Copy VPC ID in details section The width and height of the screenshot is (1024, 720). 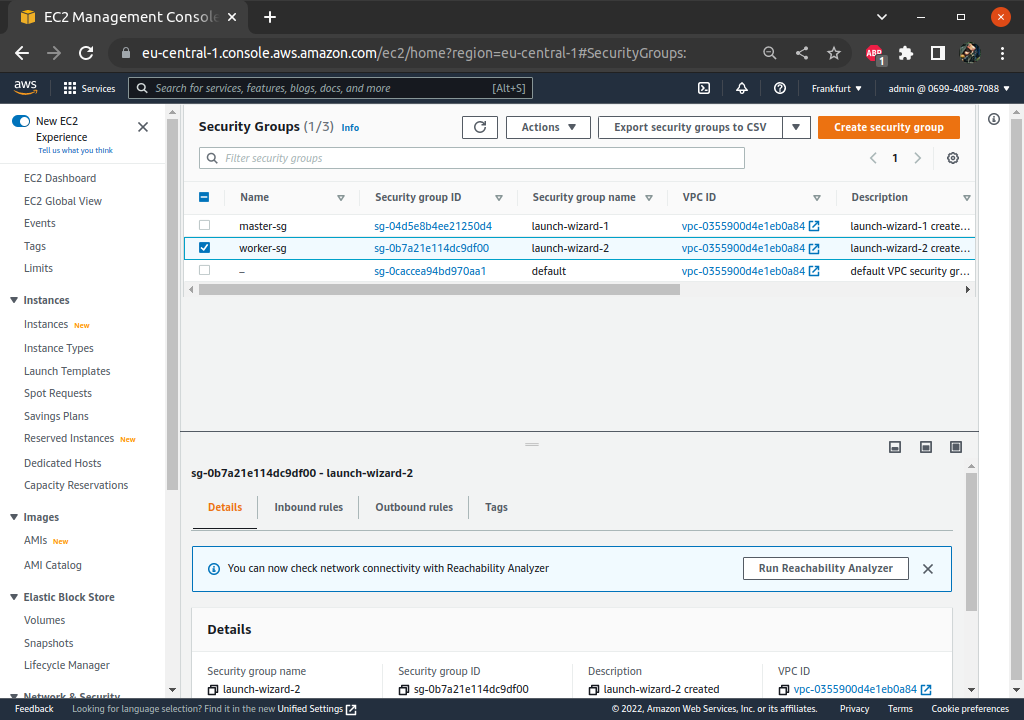(784, 690)
